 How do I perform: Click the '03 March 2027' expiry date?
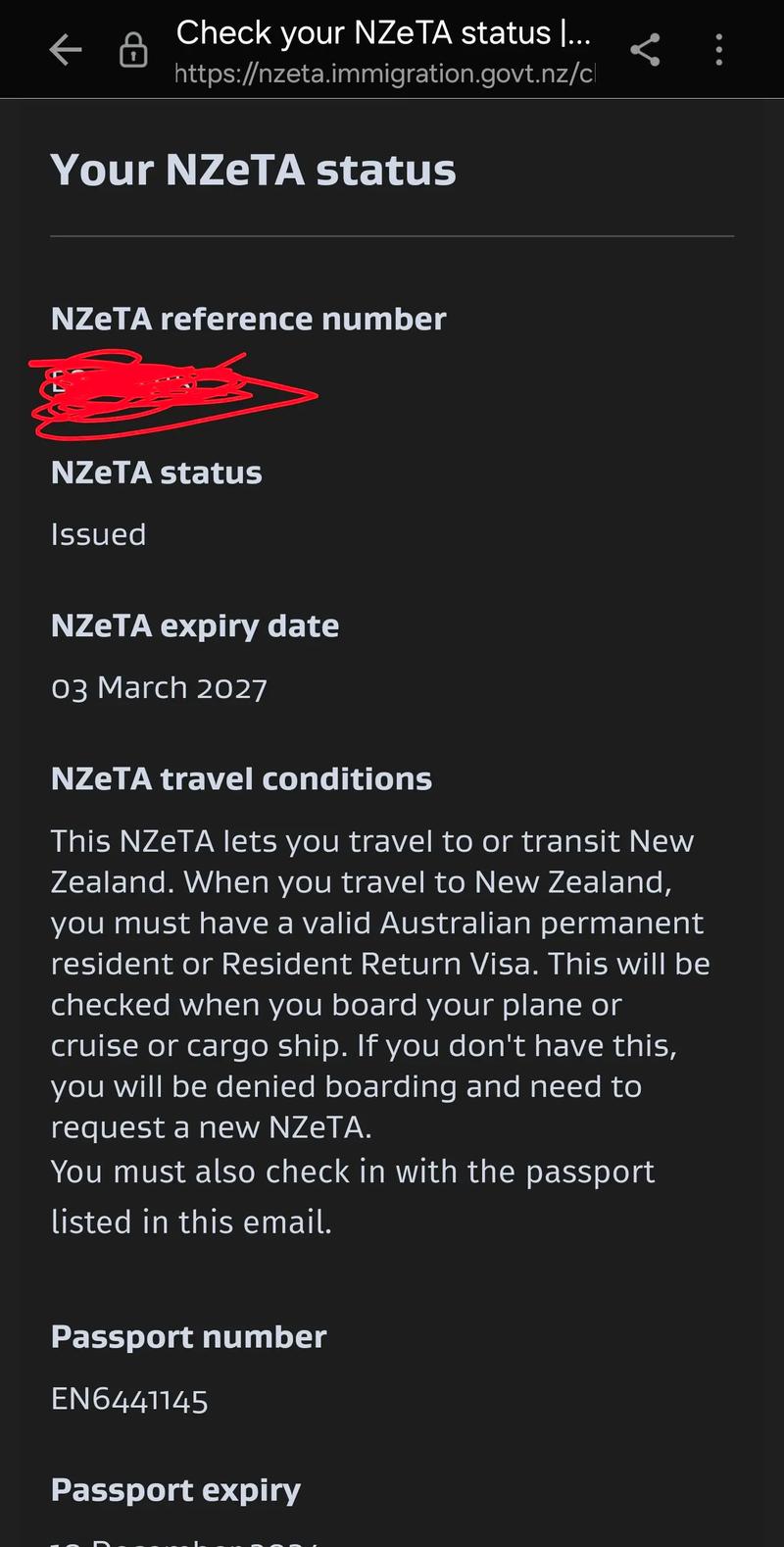tap(159, 688)
